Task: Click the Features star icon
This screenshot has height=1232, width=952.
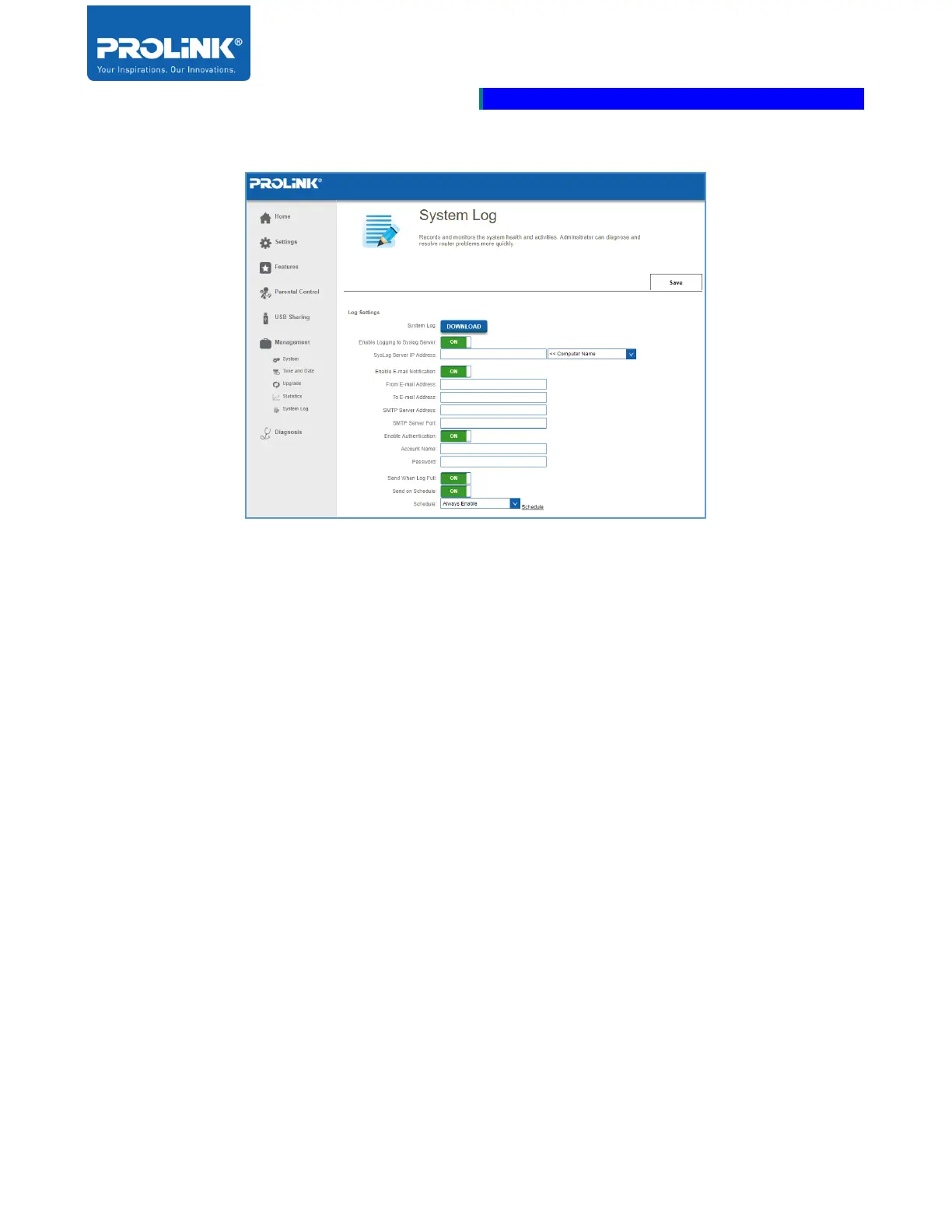Action: pos(265,268)
